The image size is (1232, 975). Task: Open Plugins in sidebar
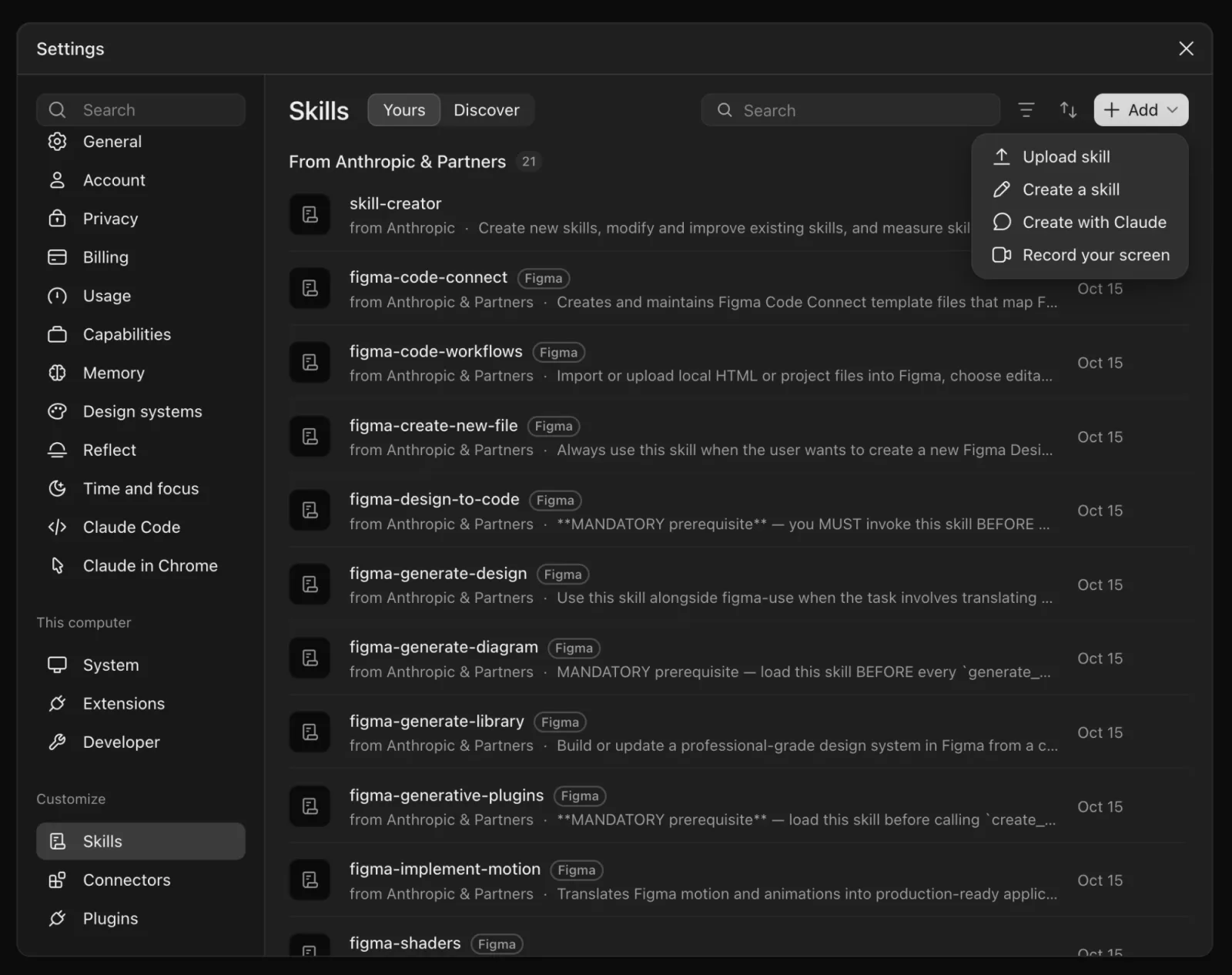coord(141,919)
